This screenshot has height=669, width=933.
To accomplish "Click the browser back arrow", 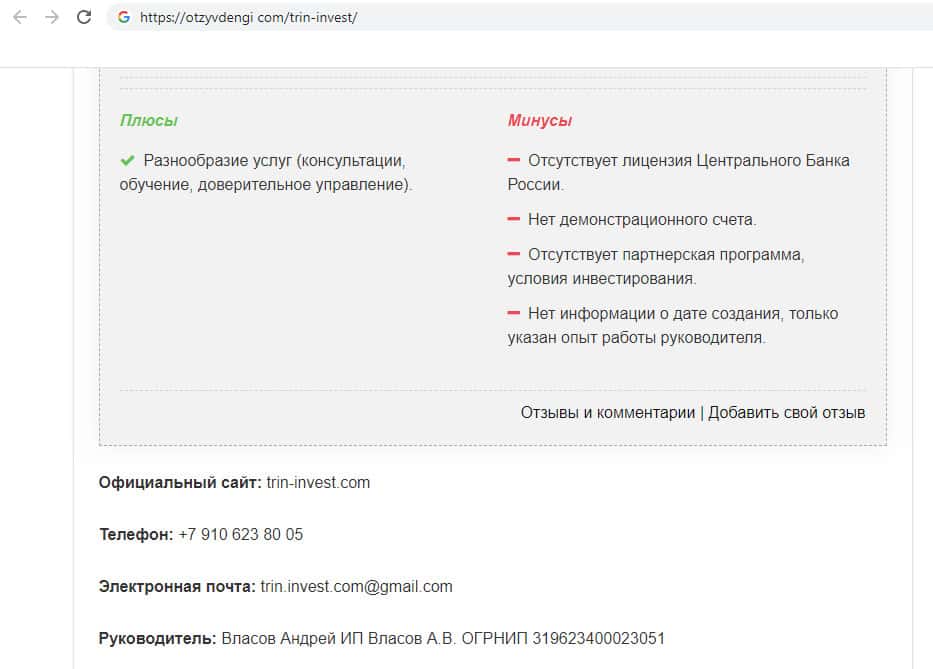I will (x=20, y=17).
